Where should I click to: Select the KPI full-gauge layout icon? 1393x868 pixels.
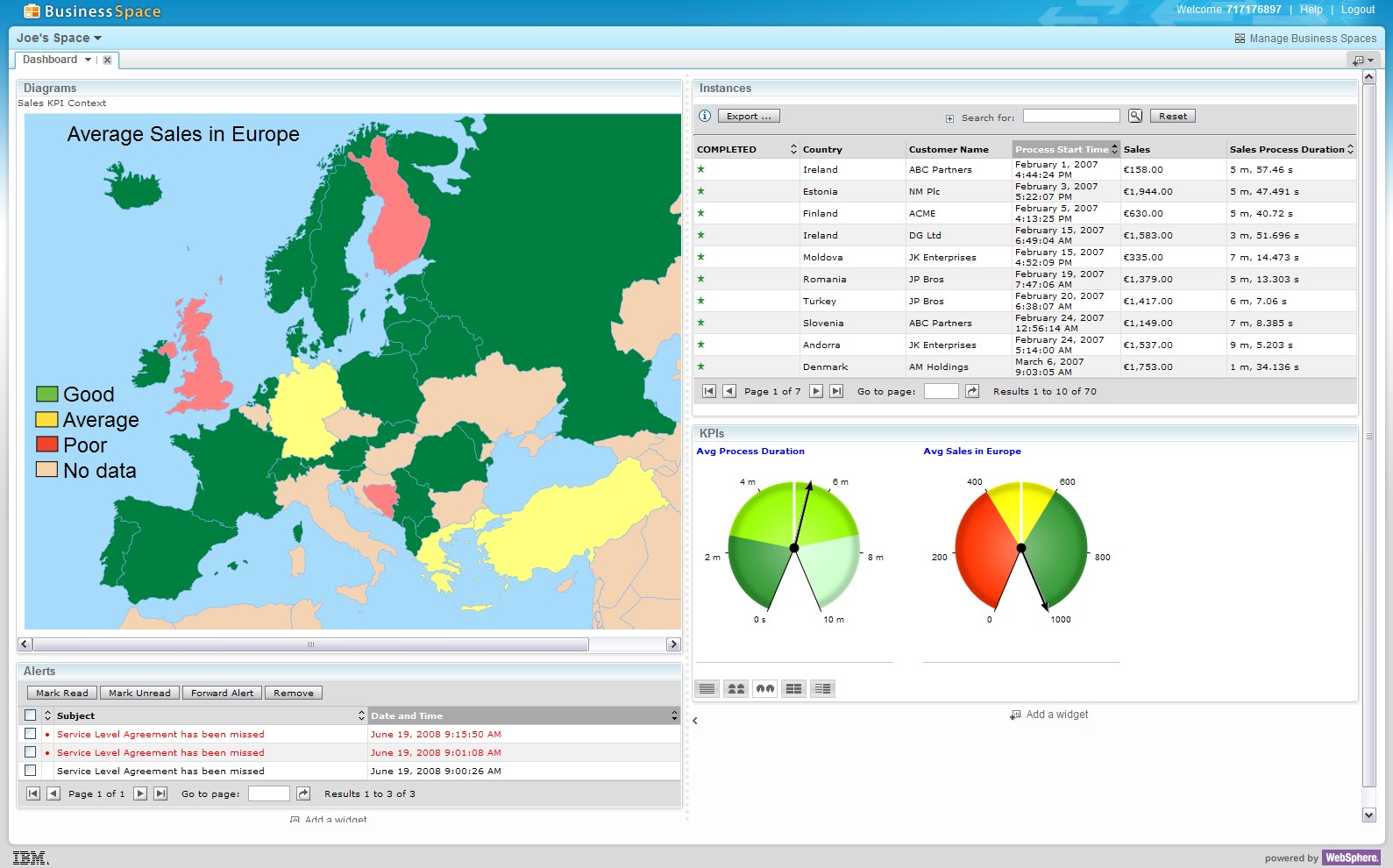tap(765, 688)
